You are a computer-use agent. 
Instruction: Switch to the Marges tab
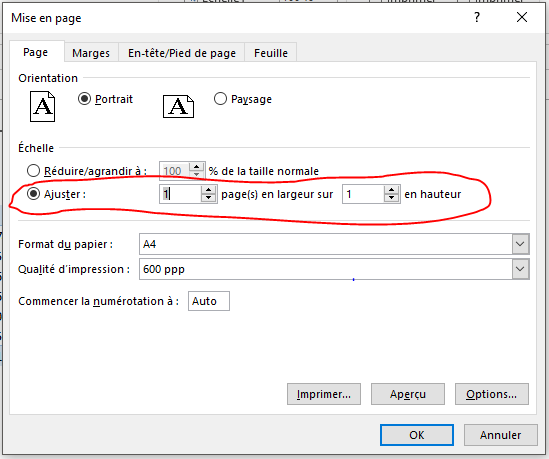91,53
